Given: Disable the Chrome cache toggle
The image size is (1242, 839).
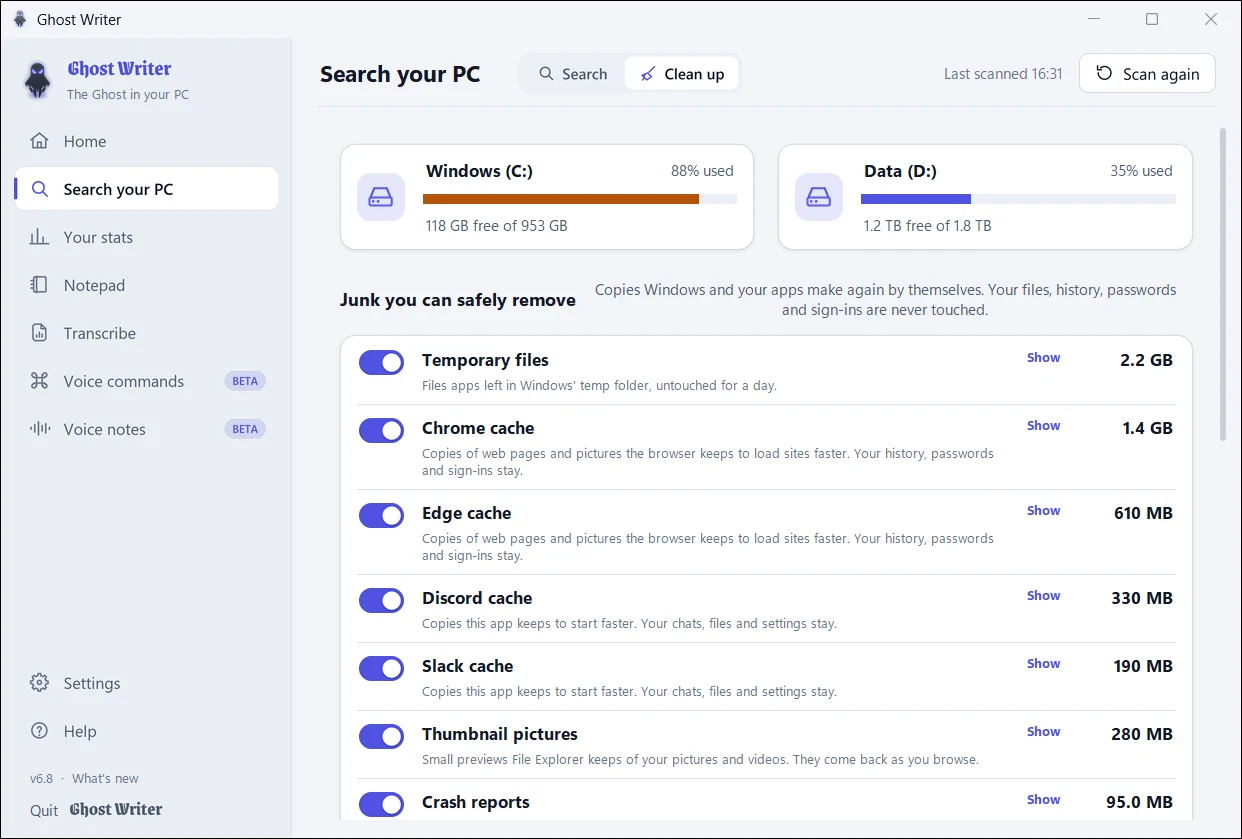Looking at the screenshot, I should point(381,430).
